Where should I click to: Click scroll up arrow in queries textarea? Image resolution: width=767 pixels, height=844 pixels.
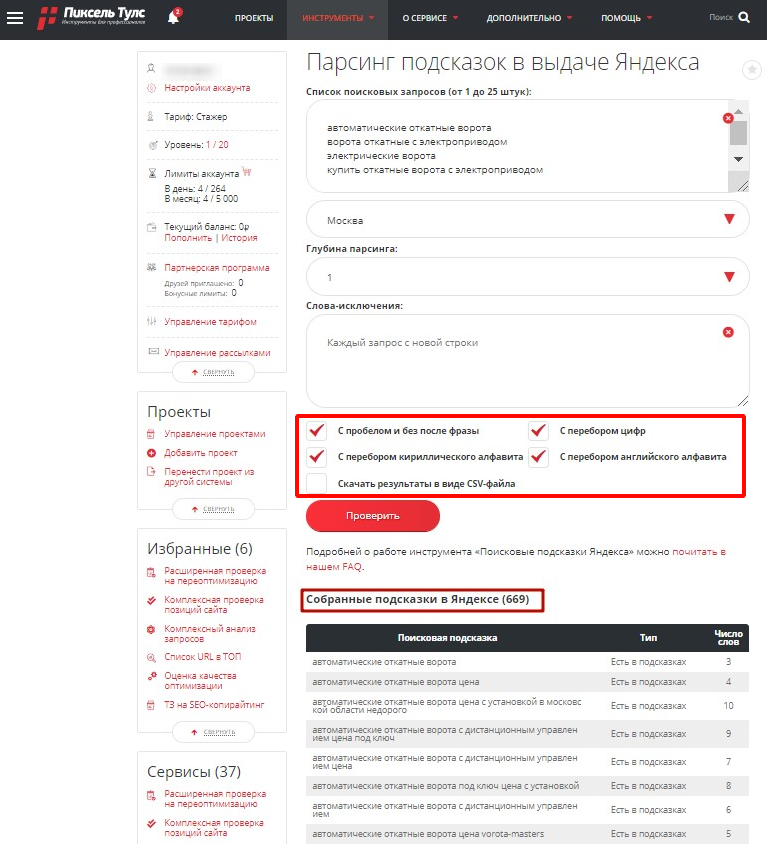(738, 111)
